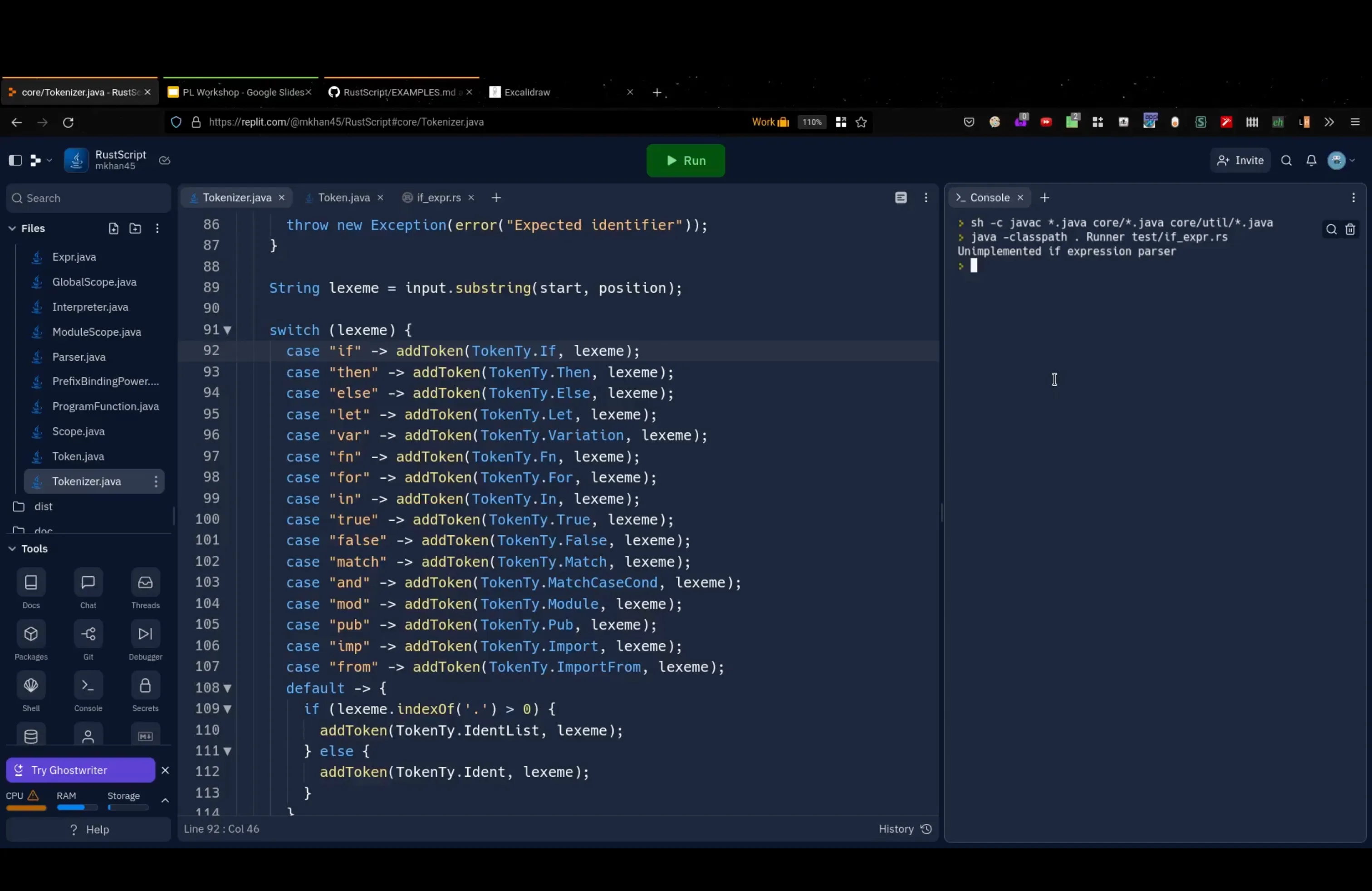Click the search magnifier in Replit header
The width and height of the screenshot is (1372, 891).
pyautogui.click(x=1286, y=161)
